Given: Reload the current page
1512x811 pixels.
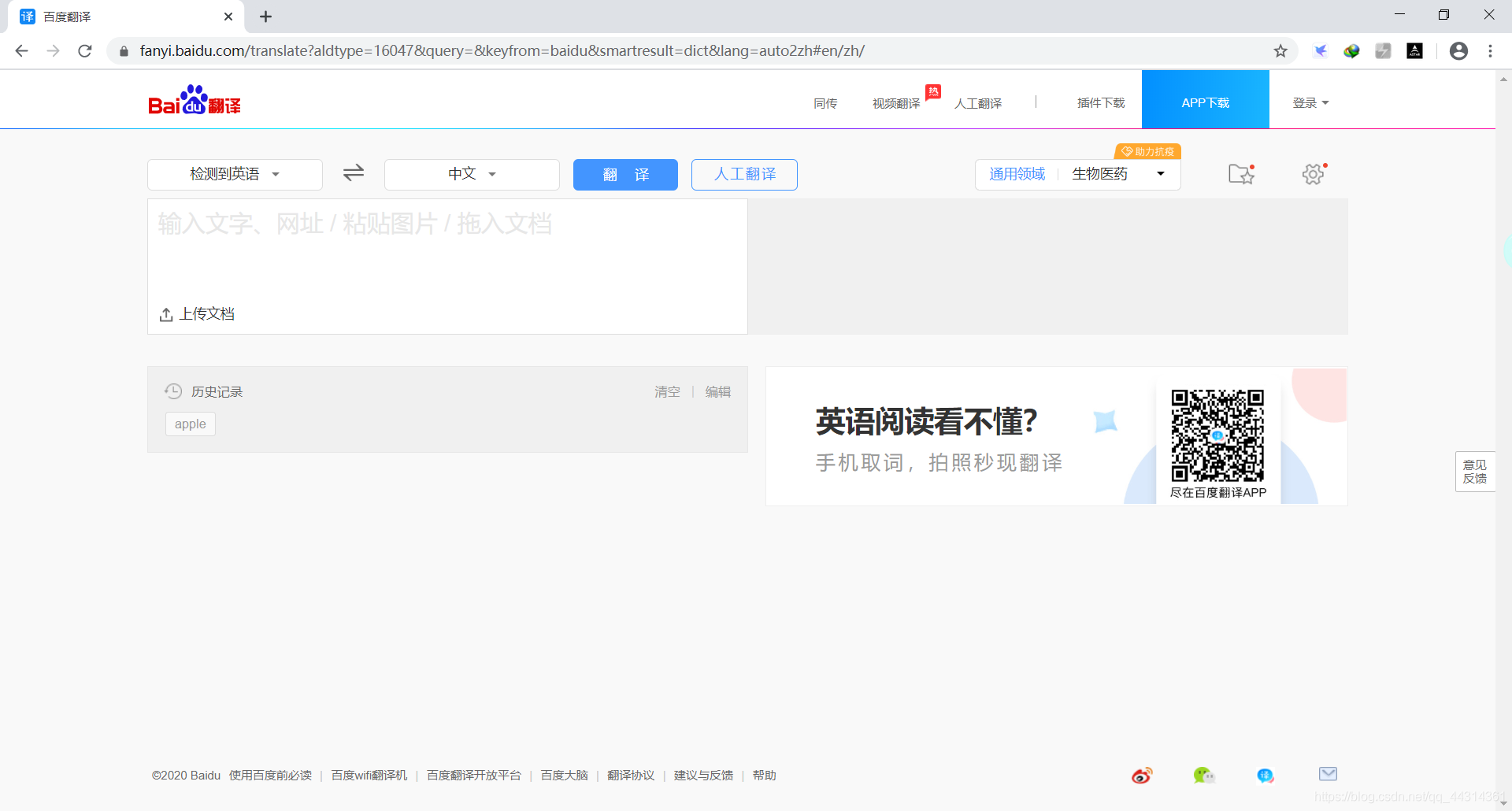Looking at the screenshot, I should coord(85,51).
